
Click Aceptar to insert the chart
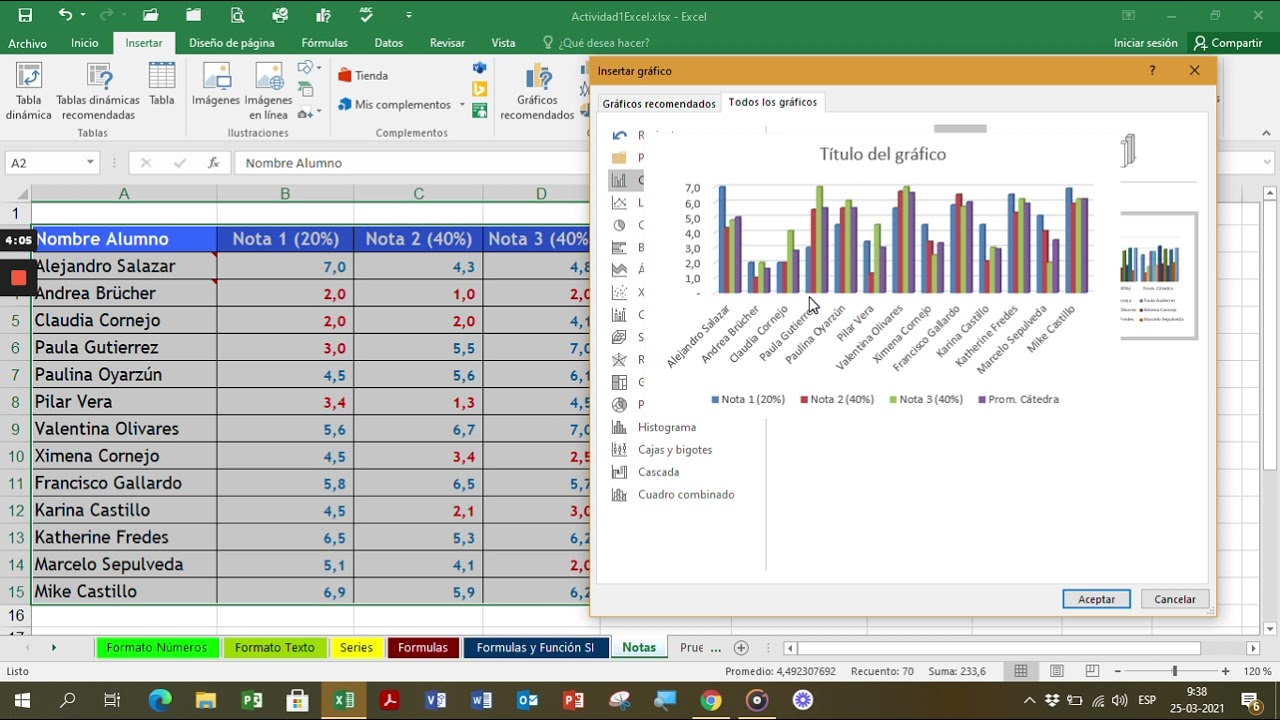point(1096,599)
